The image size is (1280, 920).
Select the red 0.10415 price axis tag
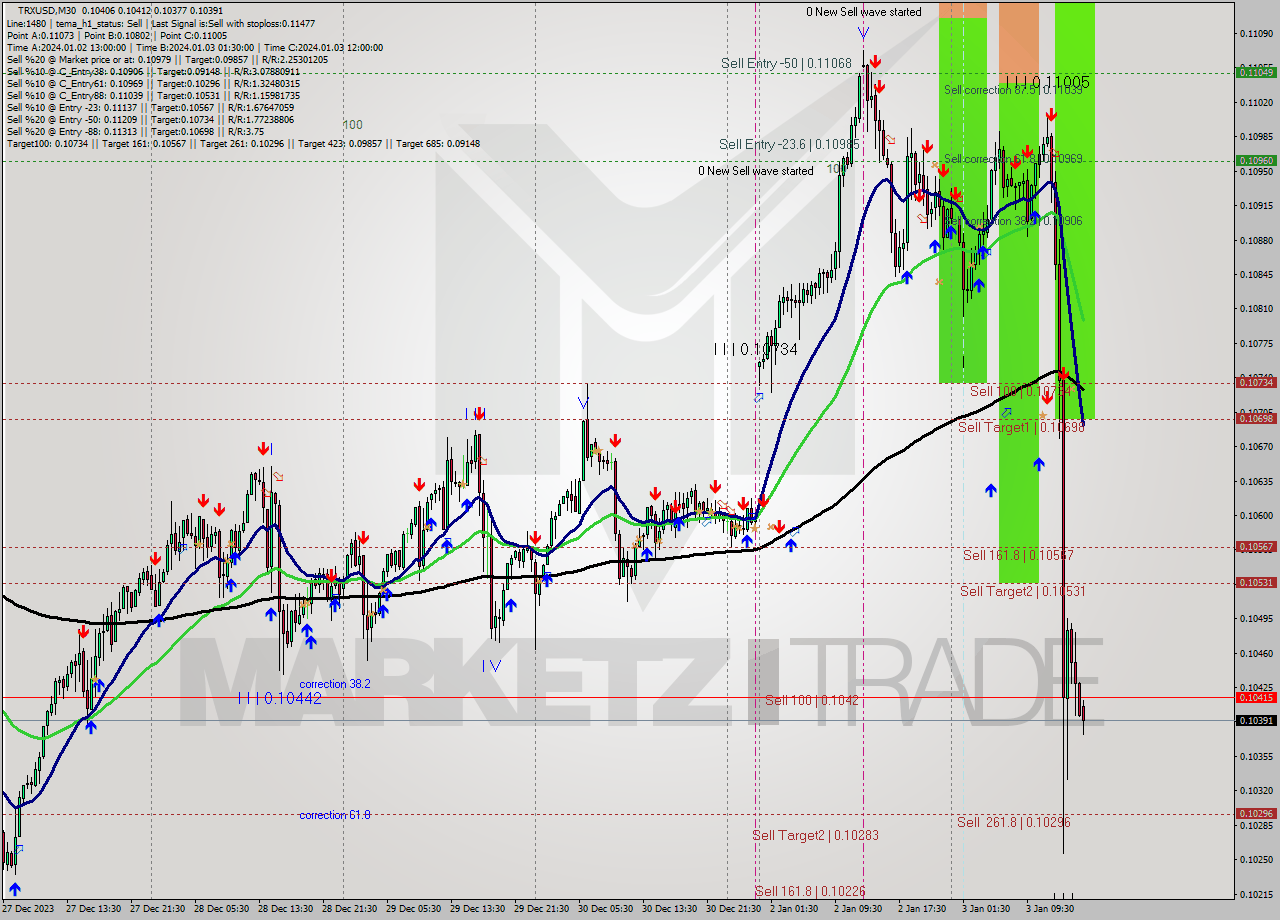pyautogui.click(x=1256, y=697)
